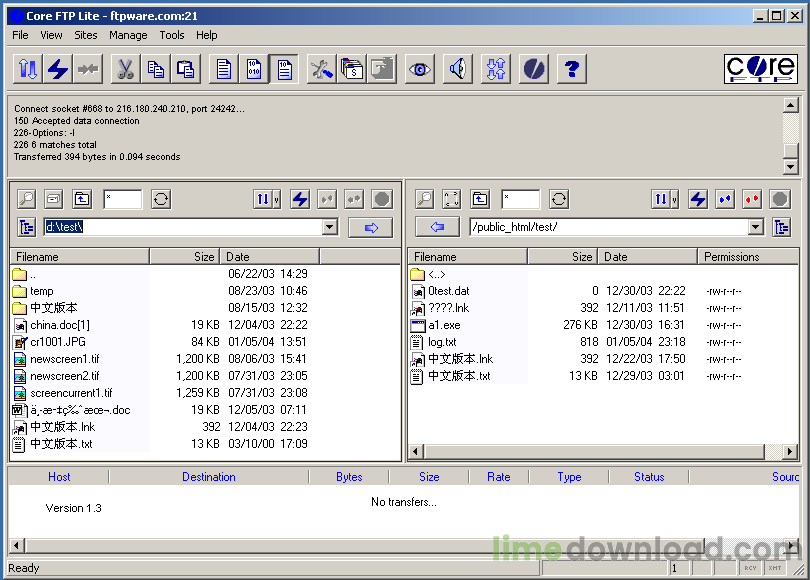Click the speaker sound icon
The width and height of the screenshot is (810, 580).
point(457,69)
